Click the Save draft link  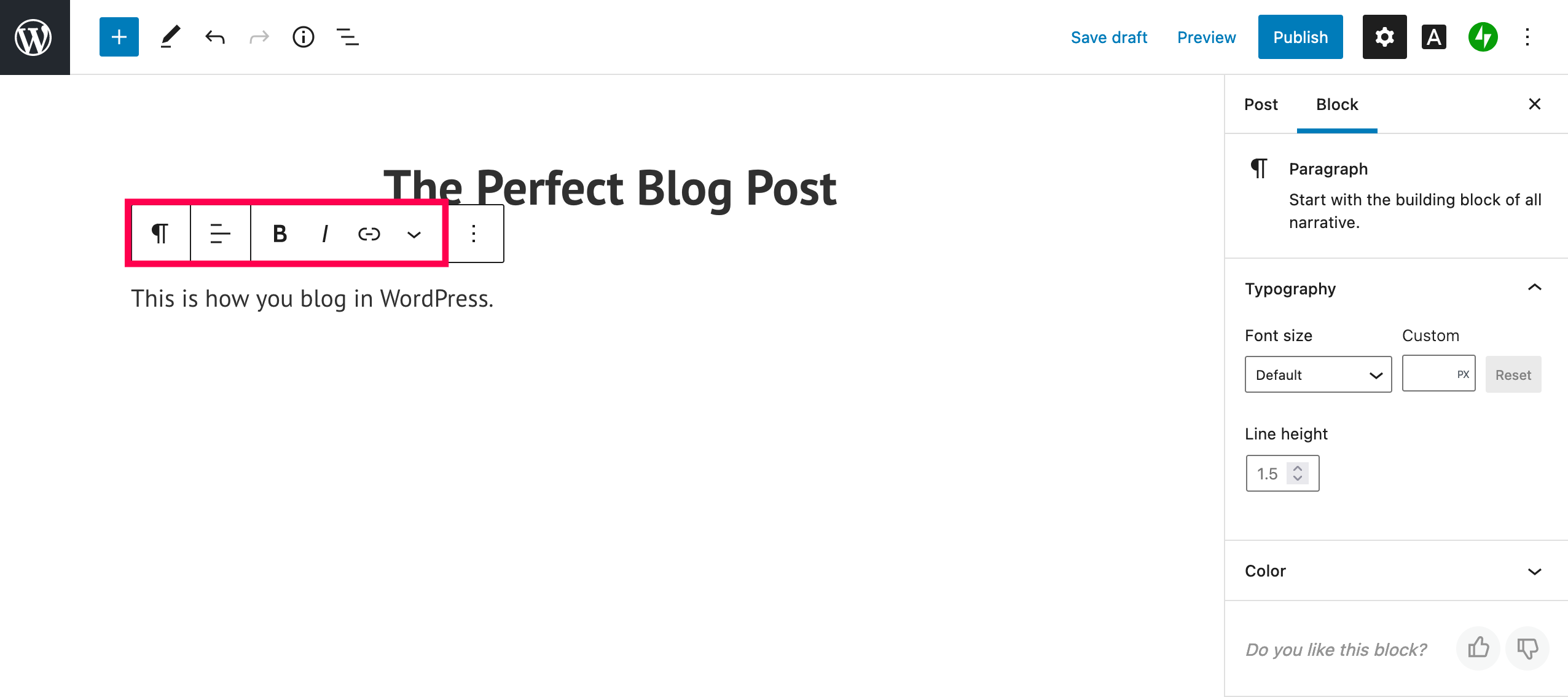pos(1108,37)
